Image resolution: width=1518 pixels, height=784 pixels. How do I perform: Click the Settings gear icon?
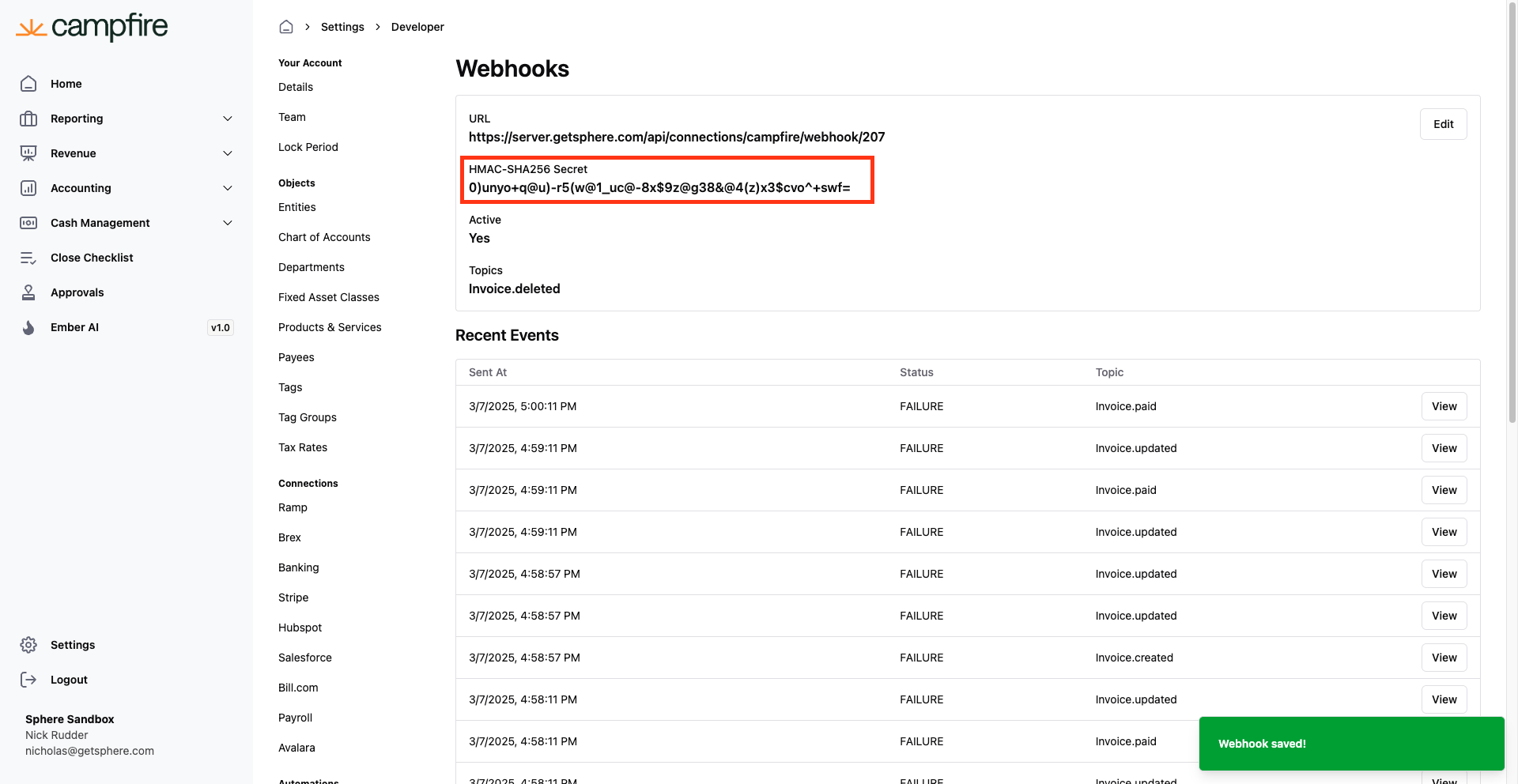click(x=28, y=645)
